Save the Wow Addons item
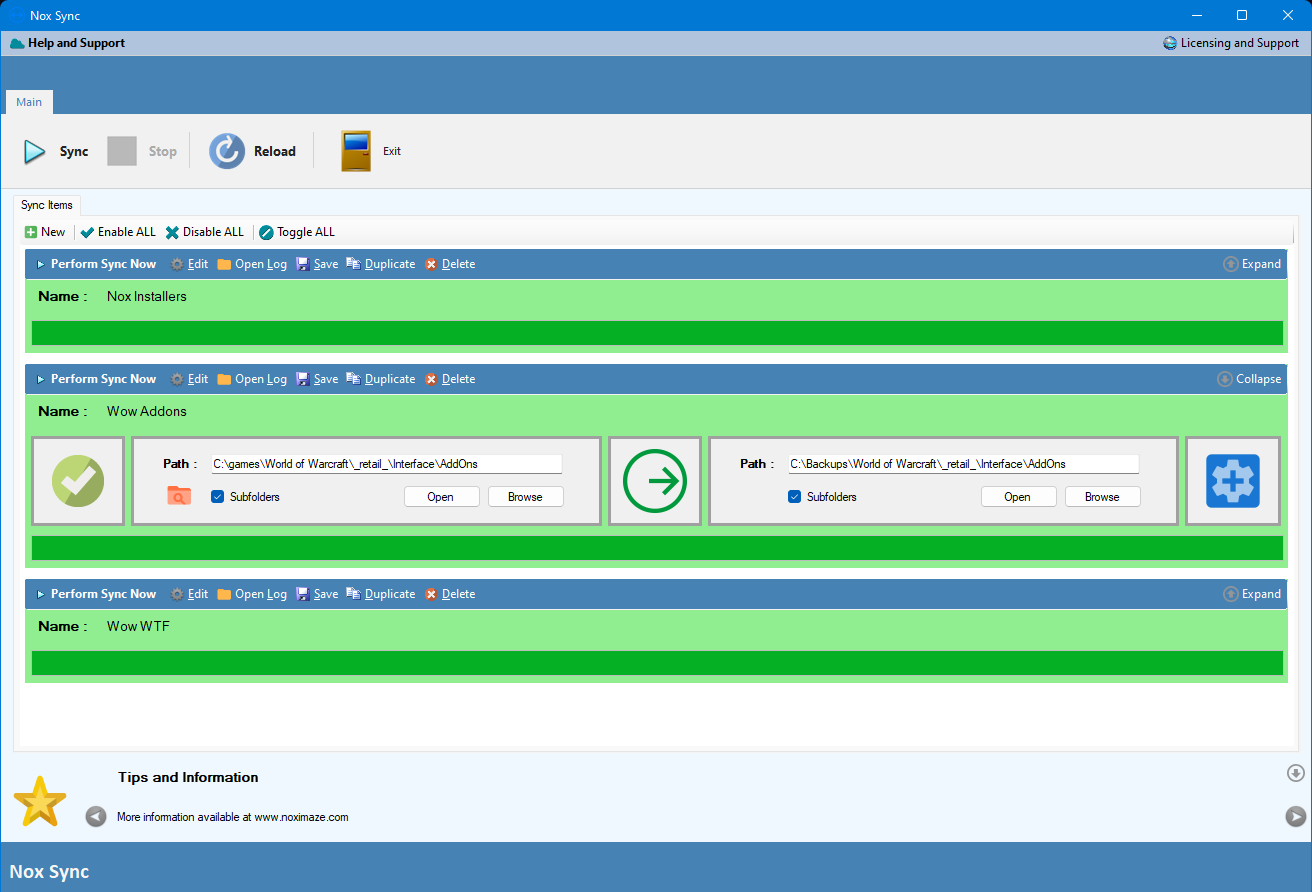Screen dimensions: 1312x892 click(x=317, y=379)
